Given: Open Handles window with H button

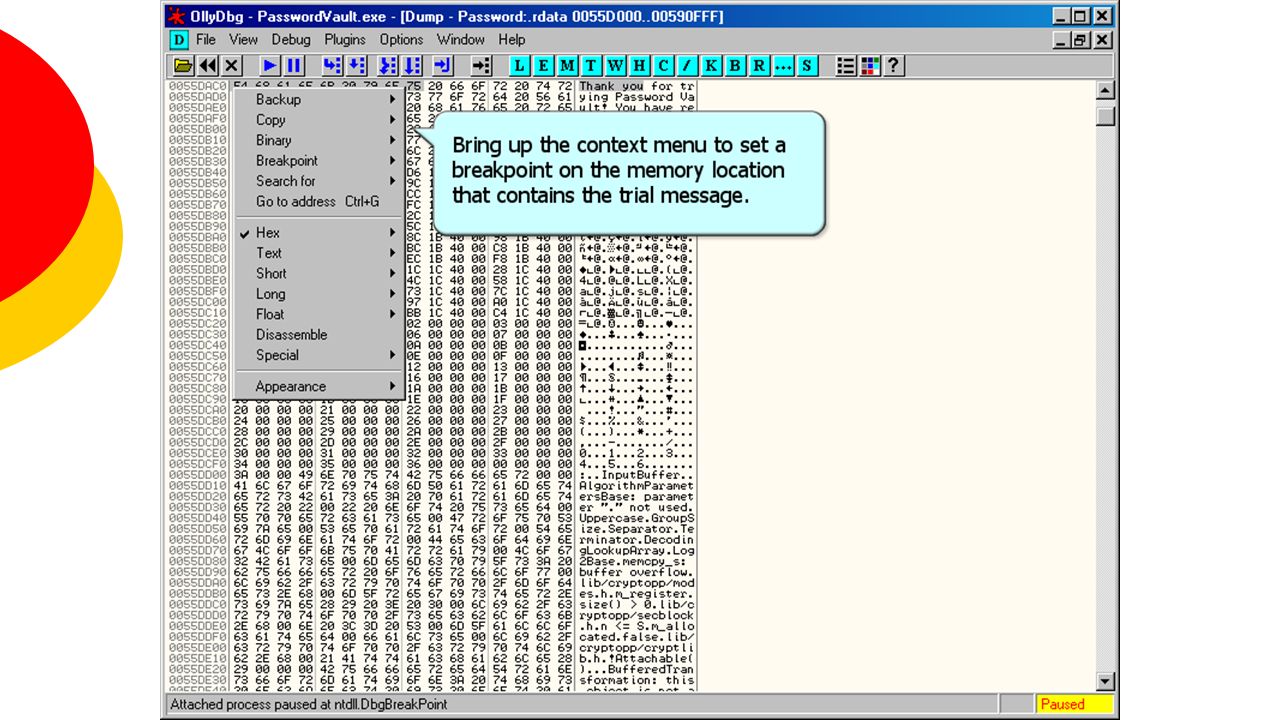Looking at the screenshot, I should pos(639,66).
